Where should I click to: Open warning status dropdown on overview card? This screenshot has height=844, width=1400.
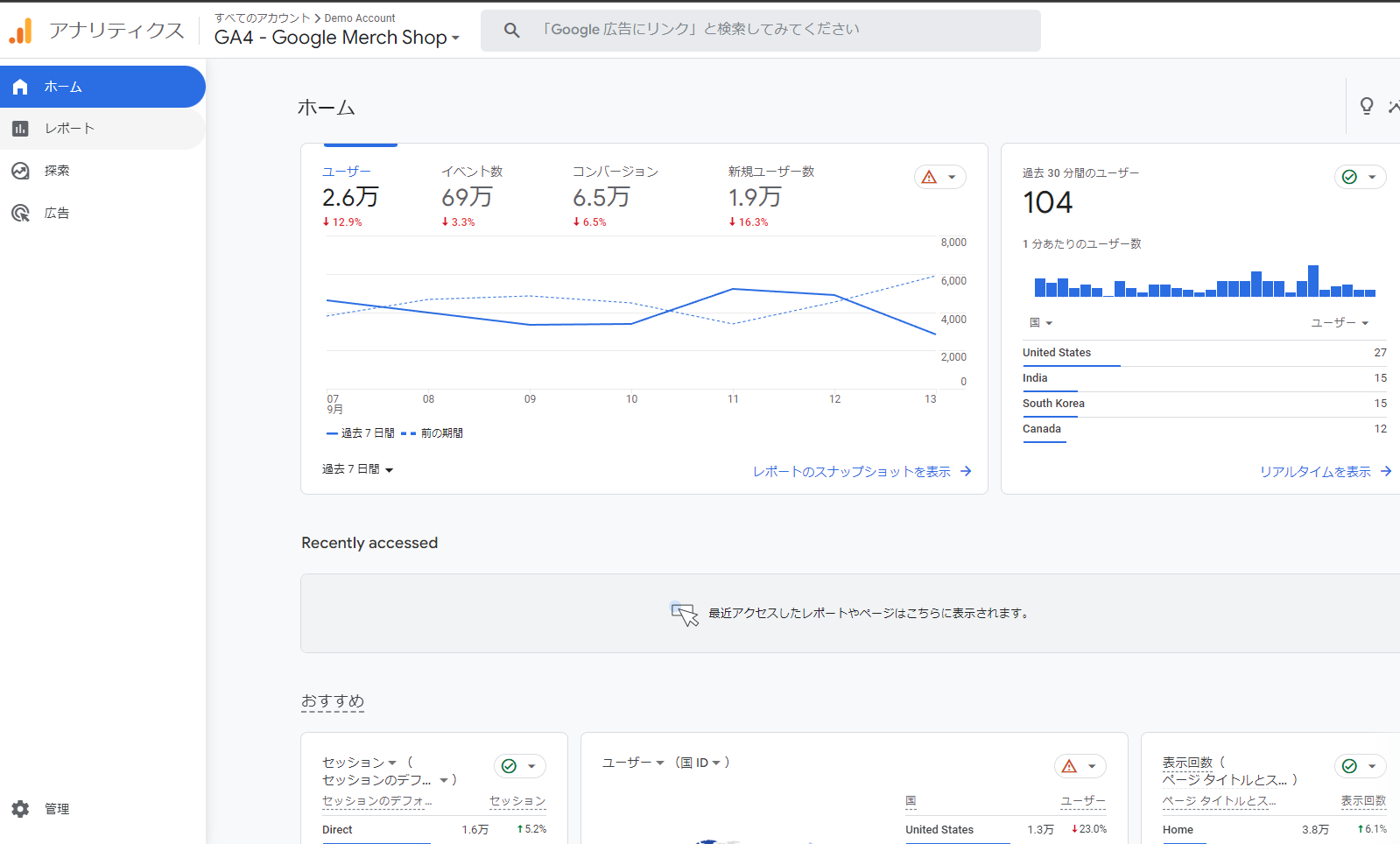pos(939,177)
